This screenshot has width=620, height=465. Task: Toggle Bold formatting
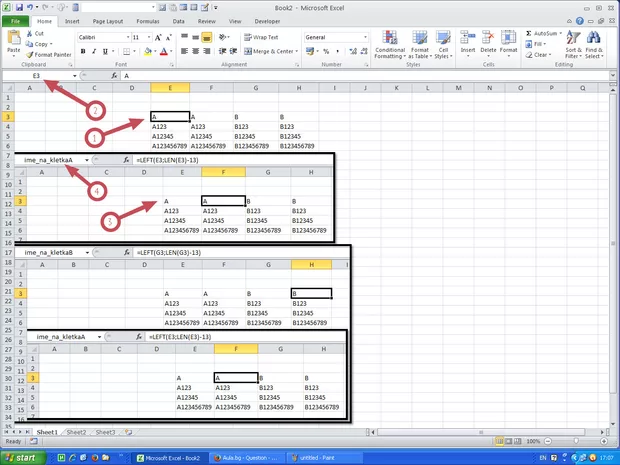click(83, 51)
